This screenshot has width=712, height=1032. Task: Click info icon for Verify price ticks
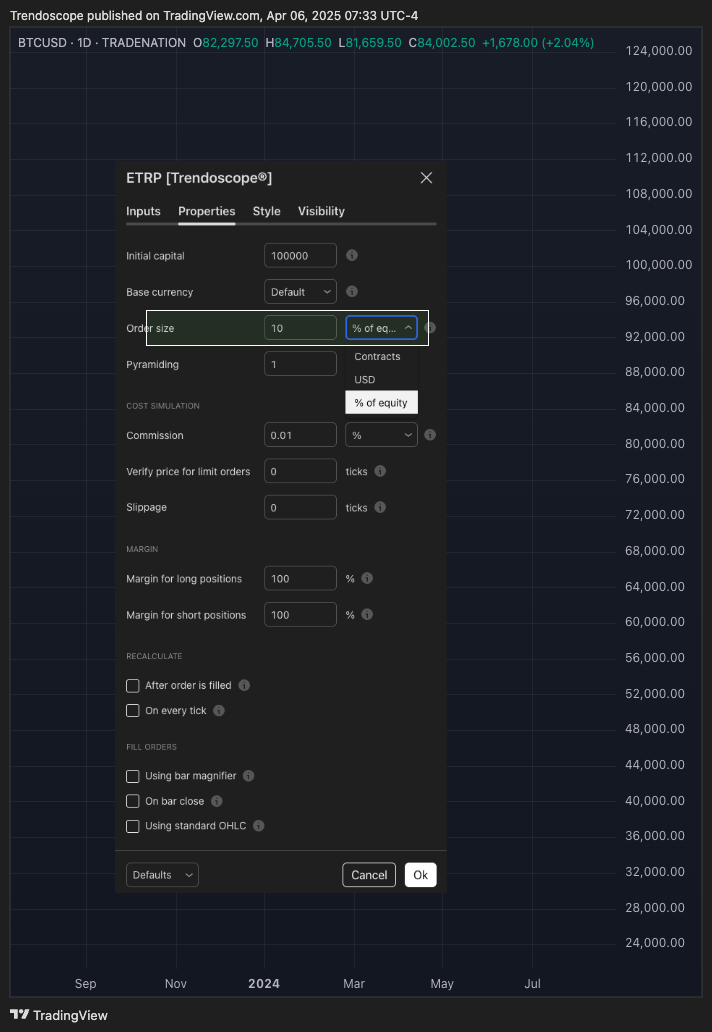tap(380, 471)
